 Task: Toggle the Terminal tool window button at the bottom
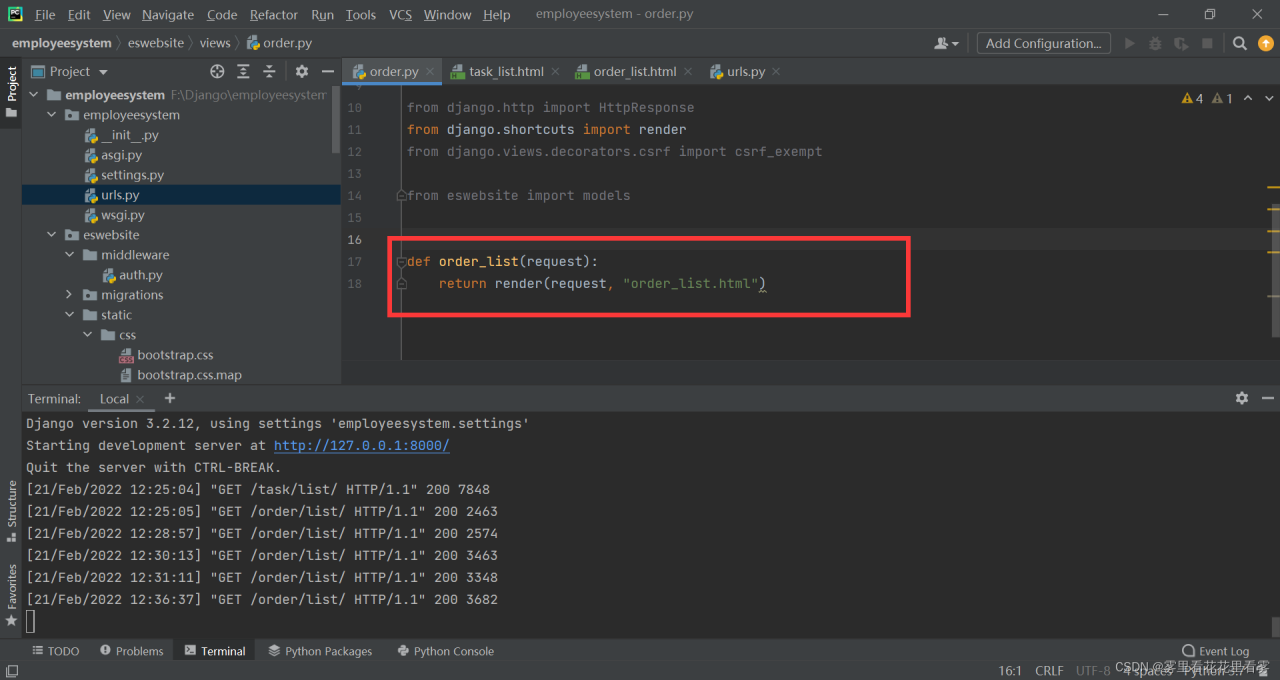pyautogui.click(x=214, y=651)
